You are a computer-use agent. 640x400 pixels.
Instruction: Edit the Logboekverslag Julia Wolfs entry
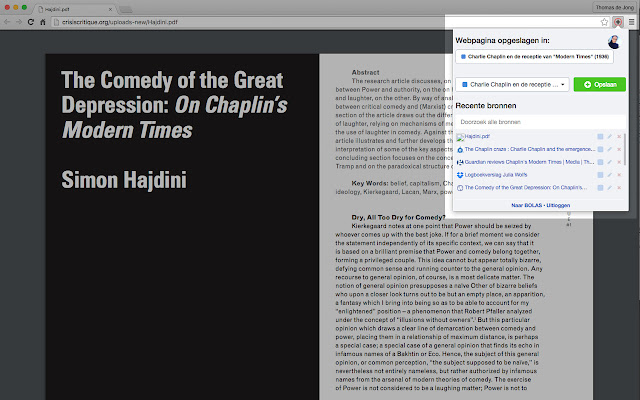pyautogui.click(x=609, y=175)
